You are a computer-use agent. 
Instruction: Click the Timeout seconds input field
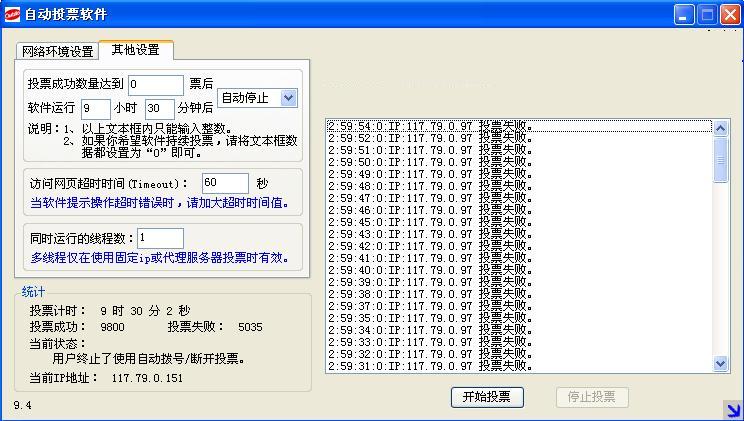point(224,183)
